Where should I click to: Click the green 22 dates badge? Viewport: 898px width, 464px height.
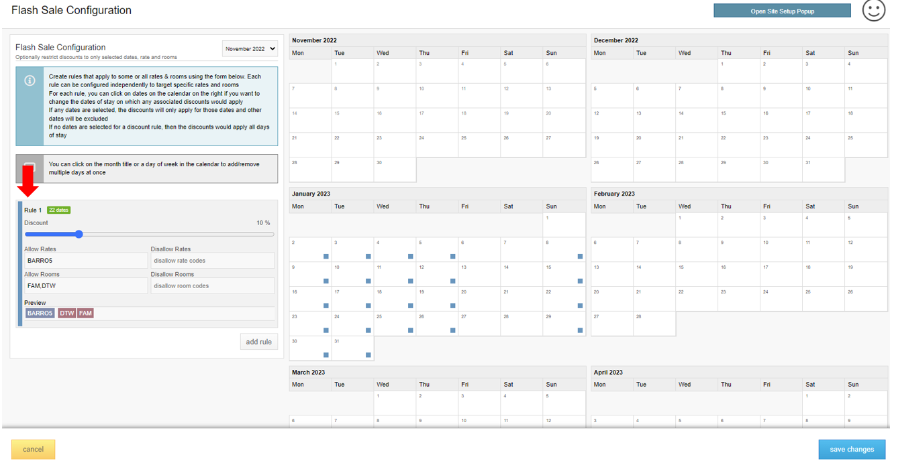click(59, 210)
